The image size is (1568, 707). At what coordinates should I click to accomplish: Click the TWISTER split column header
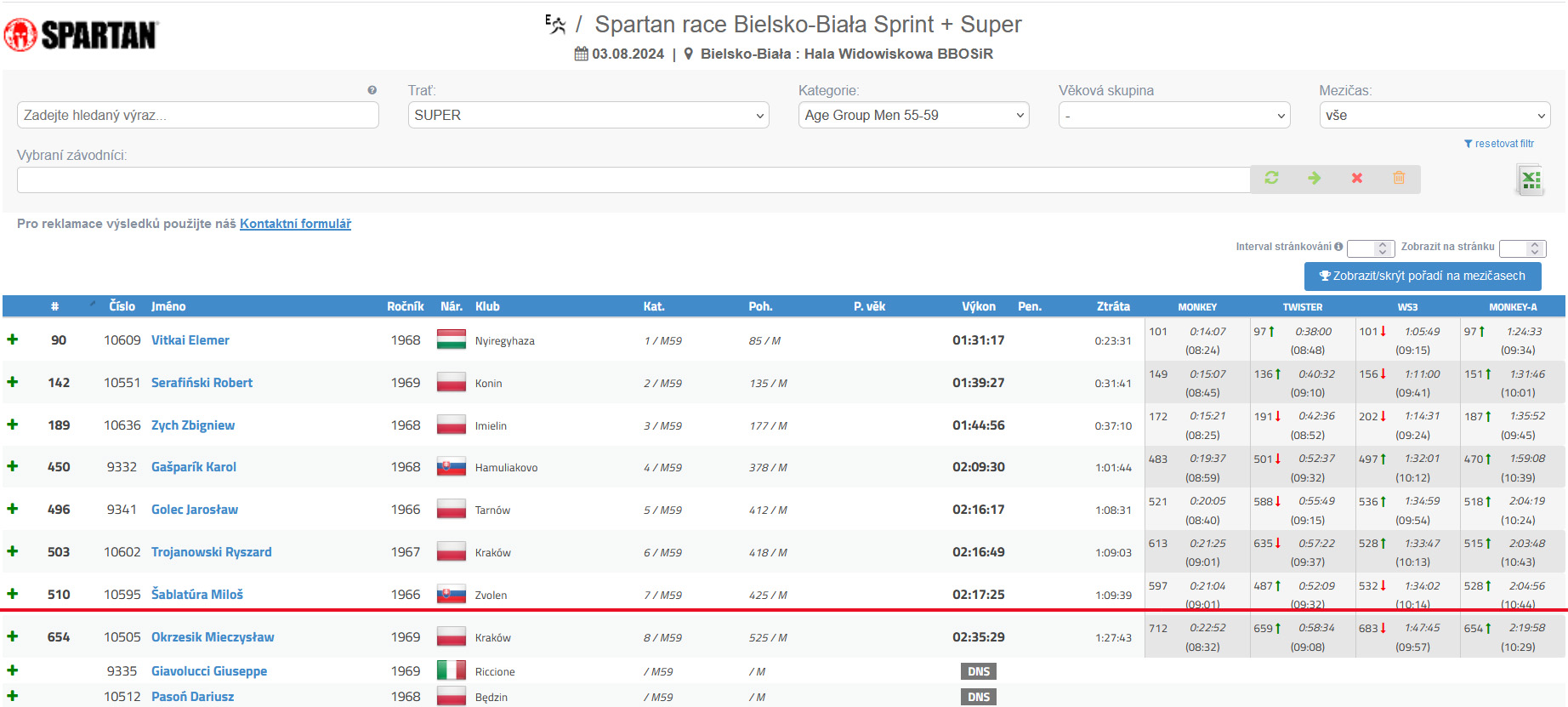[x=1303, y=307]
